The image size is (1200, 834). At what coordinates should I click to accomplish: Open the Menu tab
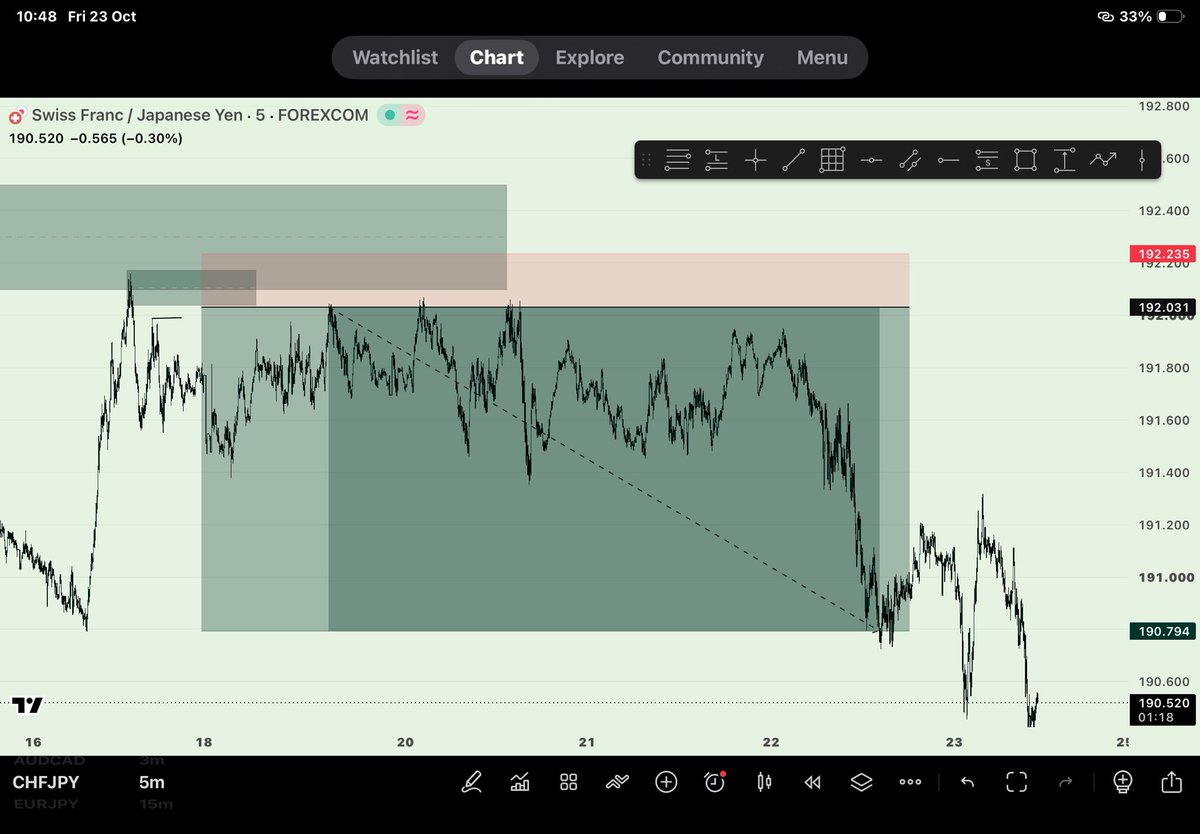click(822, 58)
